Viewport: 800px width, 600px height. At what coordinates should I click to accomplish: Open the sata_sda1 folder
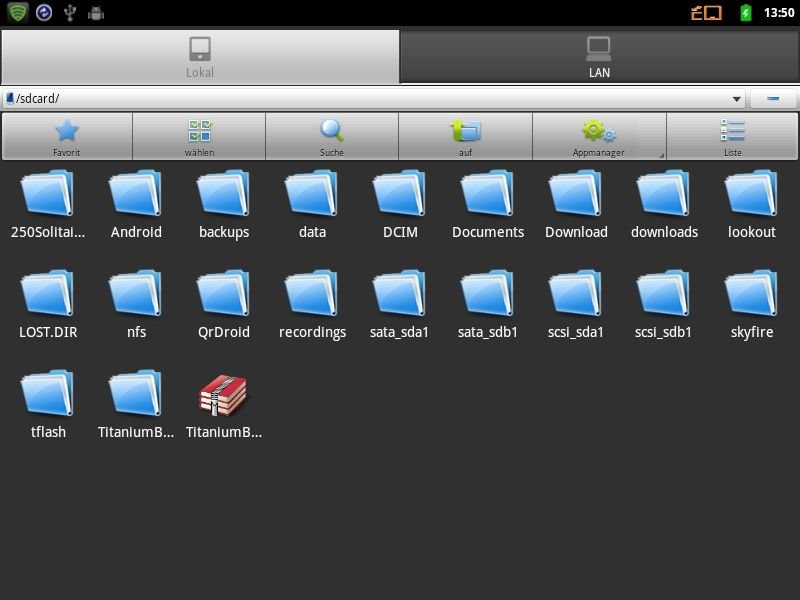[400, 305]
